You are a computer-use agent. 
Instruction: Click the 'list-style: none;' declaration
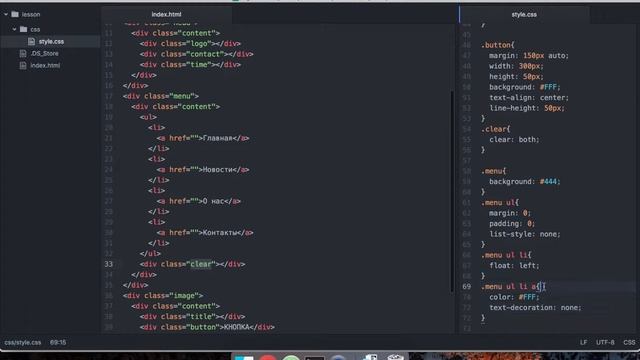[x=525, y=234]
